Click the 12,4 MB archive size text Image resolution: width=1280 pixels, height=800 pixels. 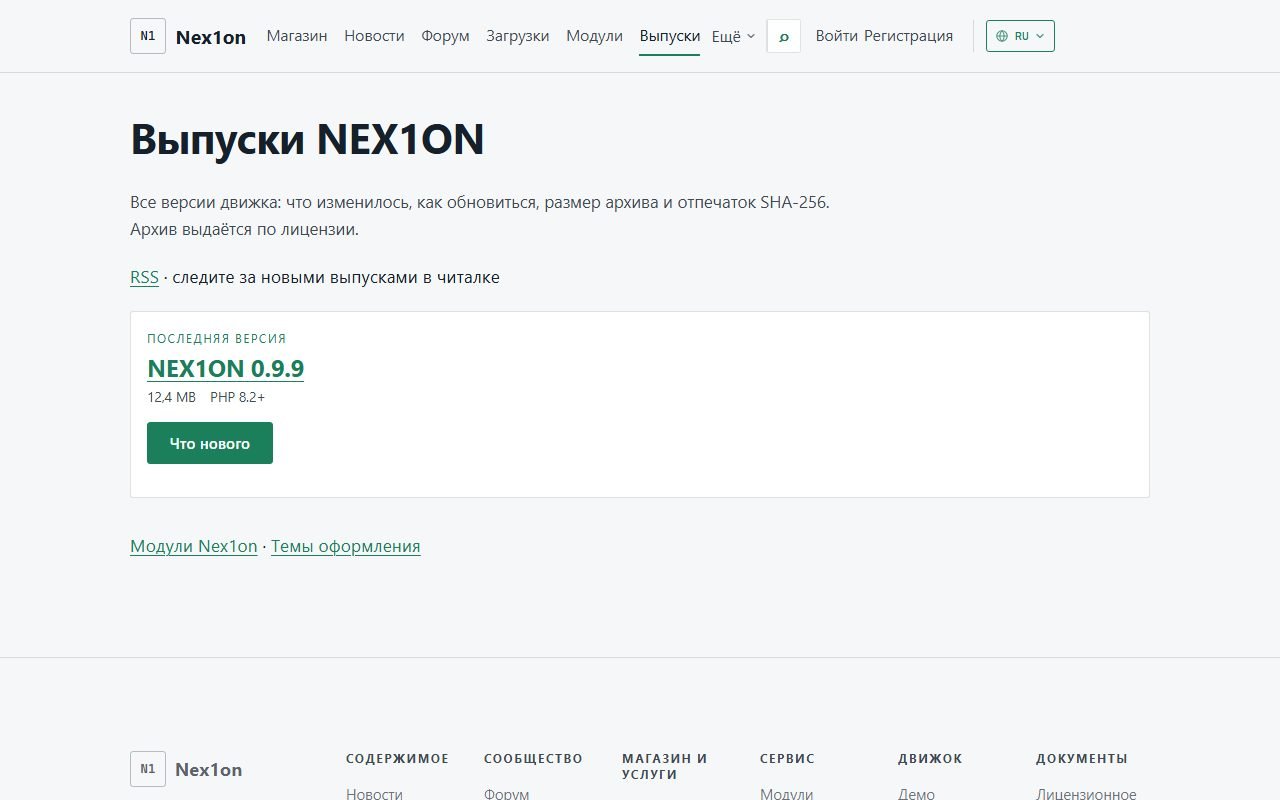coord(172,397)
